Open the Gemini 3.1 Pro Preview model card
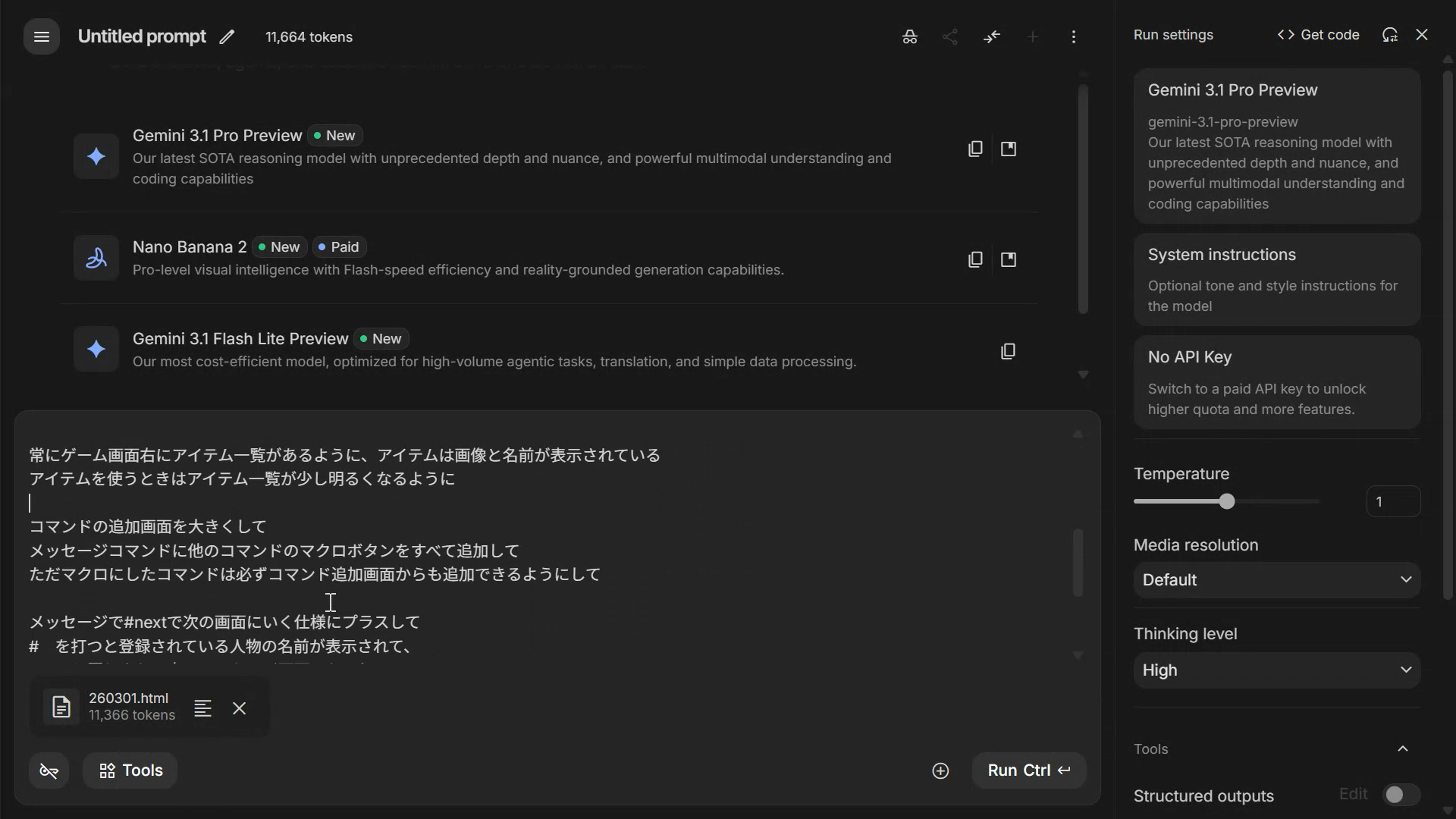Image resolution: width=1456 pixels, height=819 pixels. point(1277,146)
